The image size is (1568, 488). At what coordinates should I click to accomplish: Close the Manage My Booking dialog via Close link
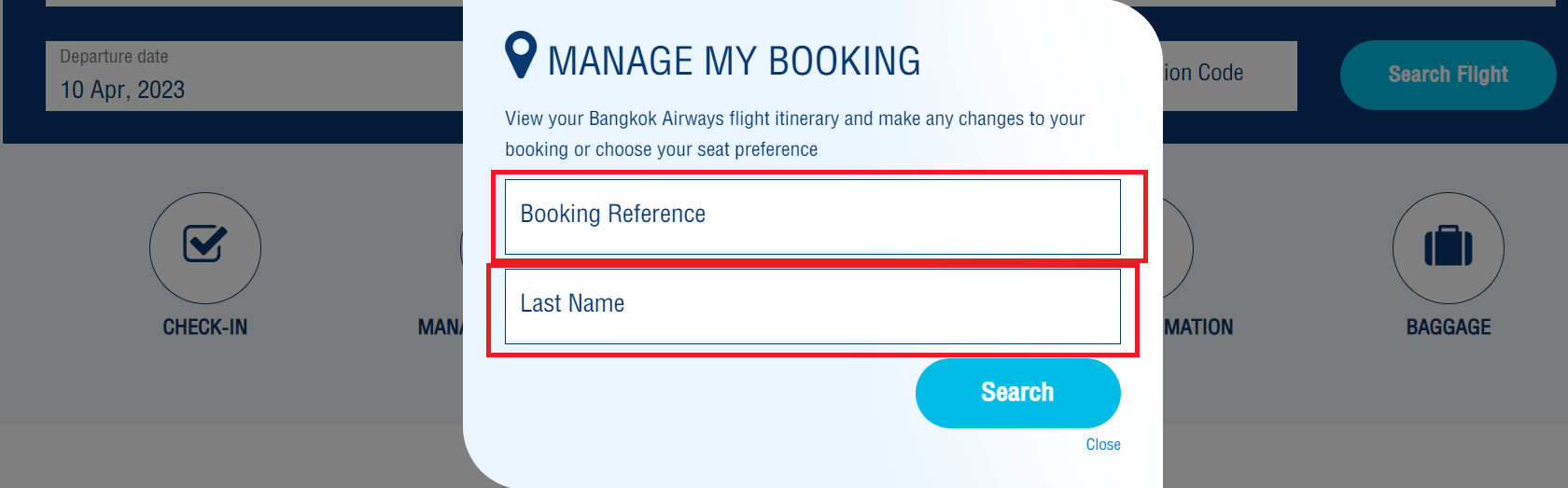1103,445
